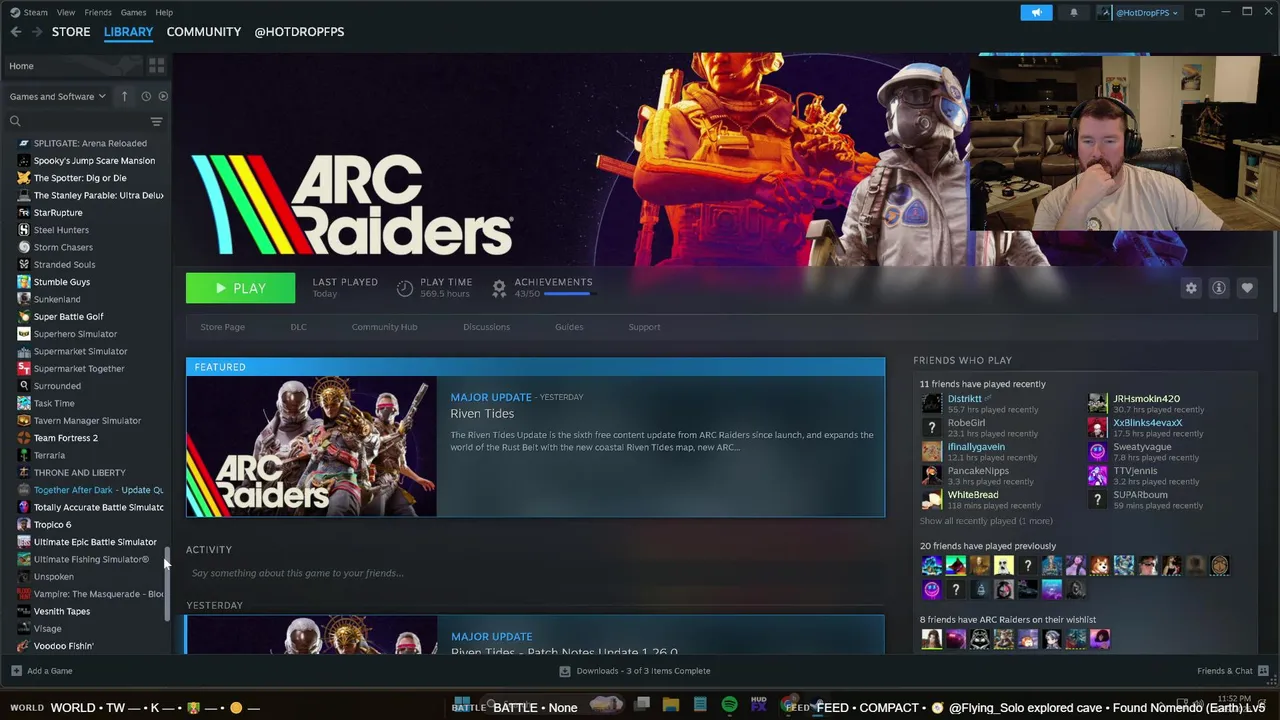Select Stumble Guys in the library list

61,282
